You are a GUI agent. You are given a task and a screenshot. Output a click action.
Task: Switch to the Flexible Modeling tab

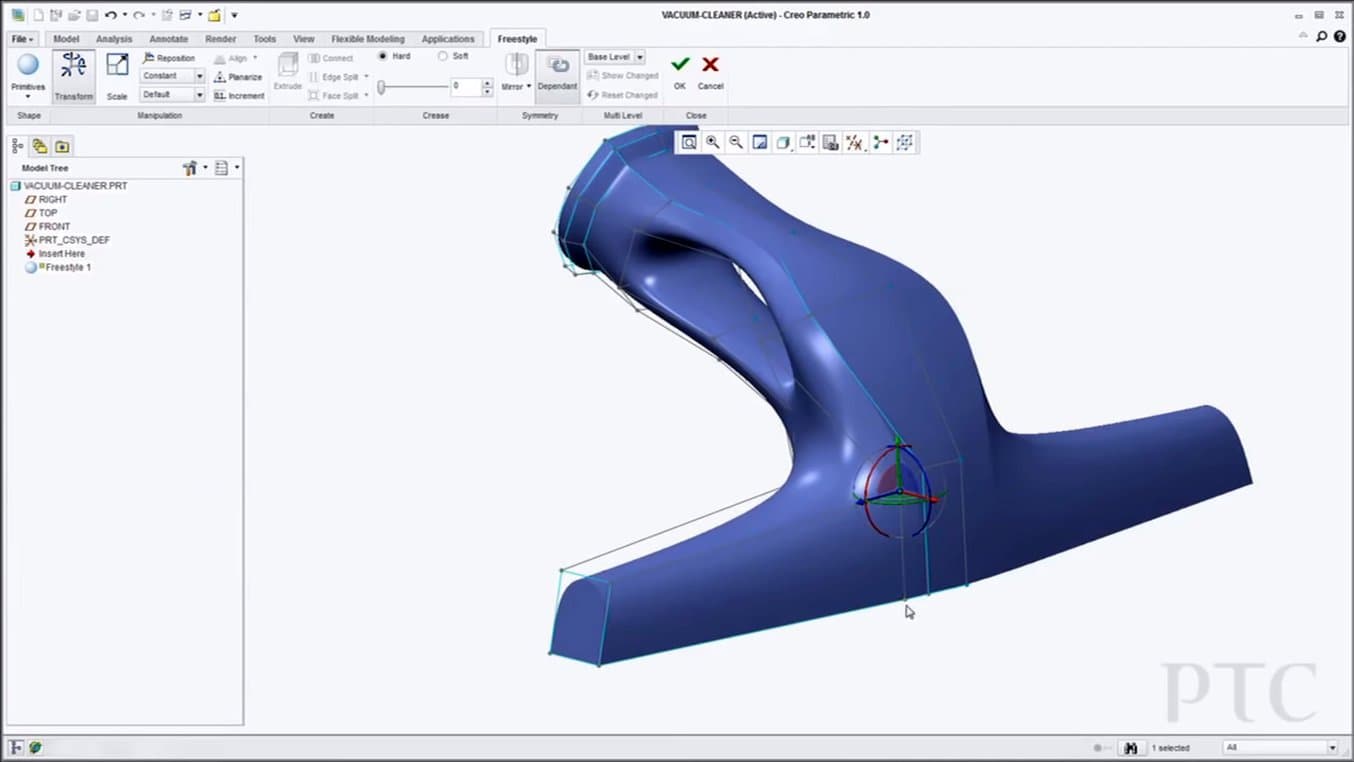pyautogui.click(x=367, y=39)
